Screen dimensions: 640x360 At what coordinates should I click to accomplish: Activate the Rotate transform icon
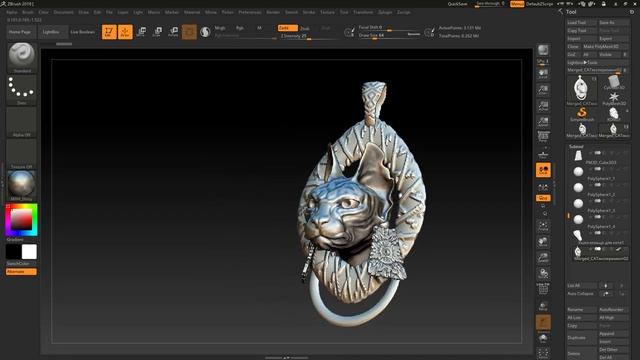coord(173,32)
